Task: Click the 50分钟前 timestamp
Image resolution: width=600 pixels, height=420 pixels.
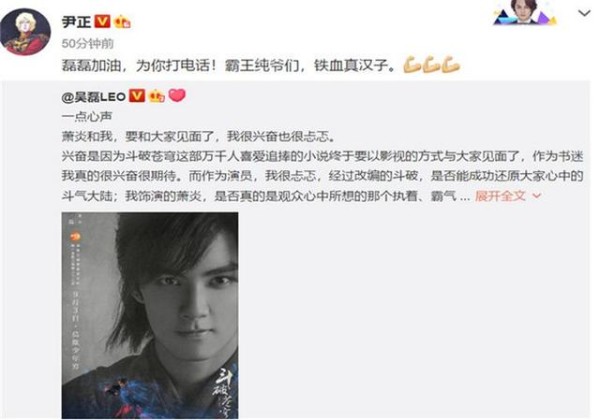Action: pos(88,44)
